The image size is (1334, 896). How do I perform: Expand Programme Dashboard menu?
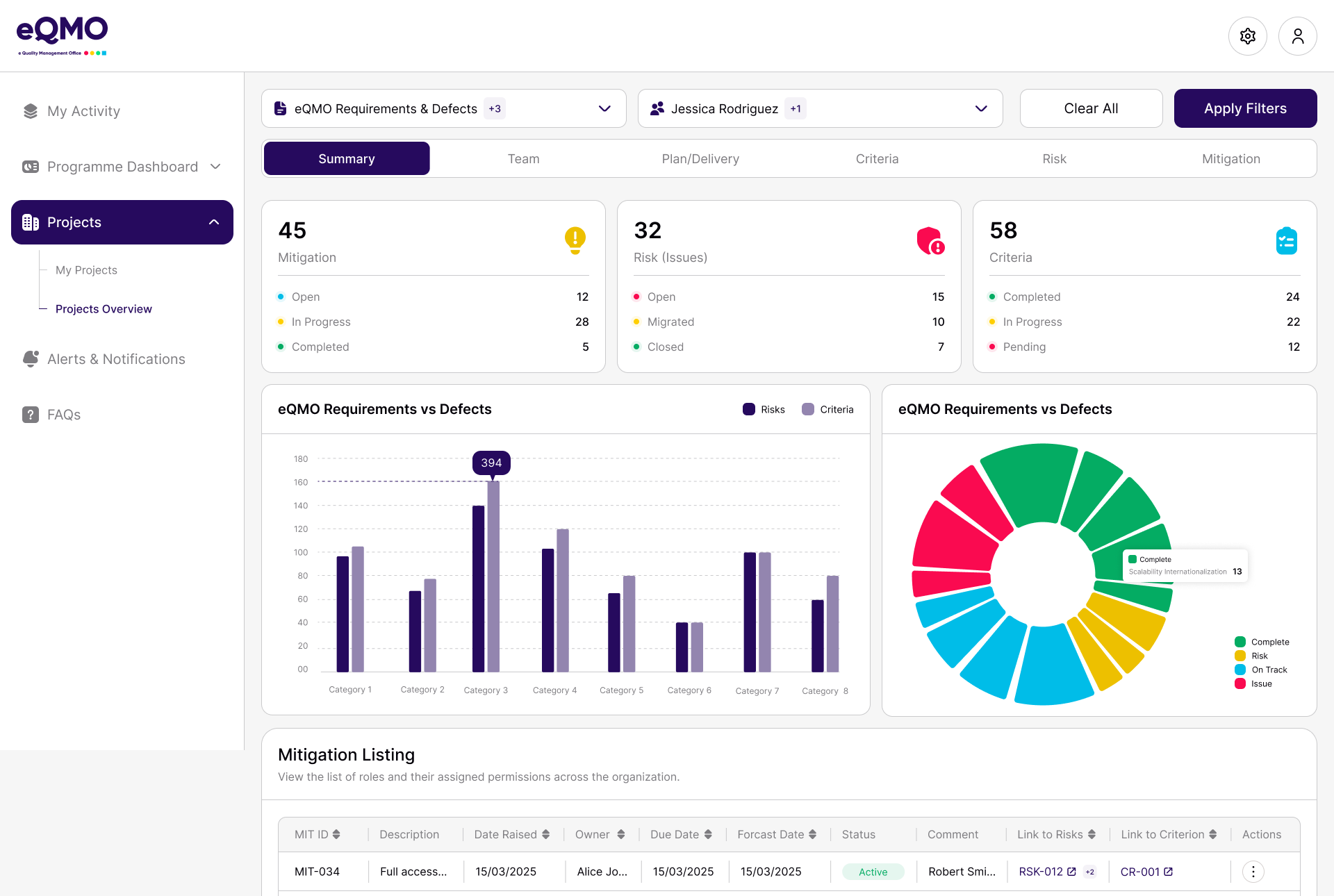point(215,167)
